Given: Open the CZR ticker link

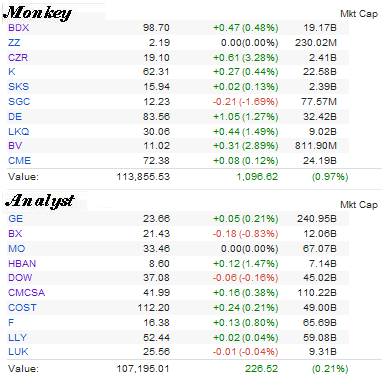Looking at the screenshot, I should coord(18,58).
